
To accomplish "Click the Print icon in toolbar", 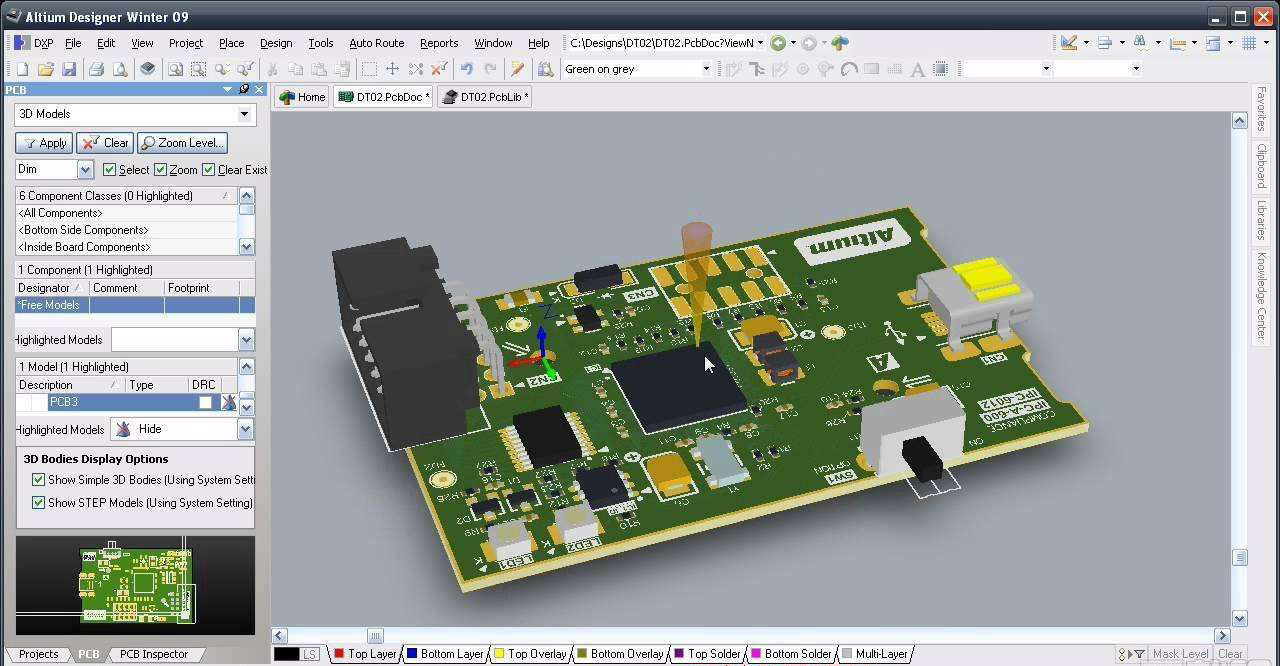I will coord(97,69).
